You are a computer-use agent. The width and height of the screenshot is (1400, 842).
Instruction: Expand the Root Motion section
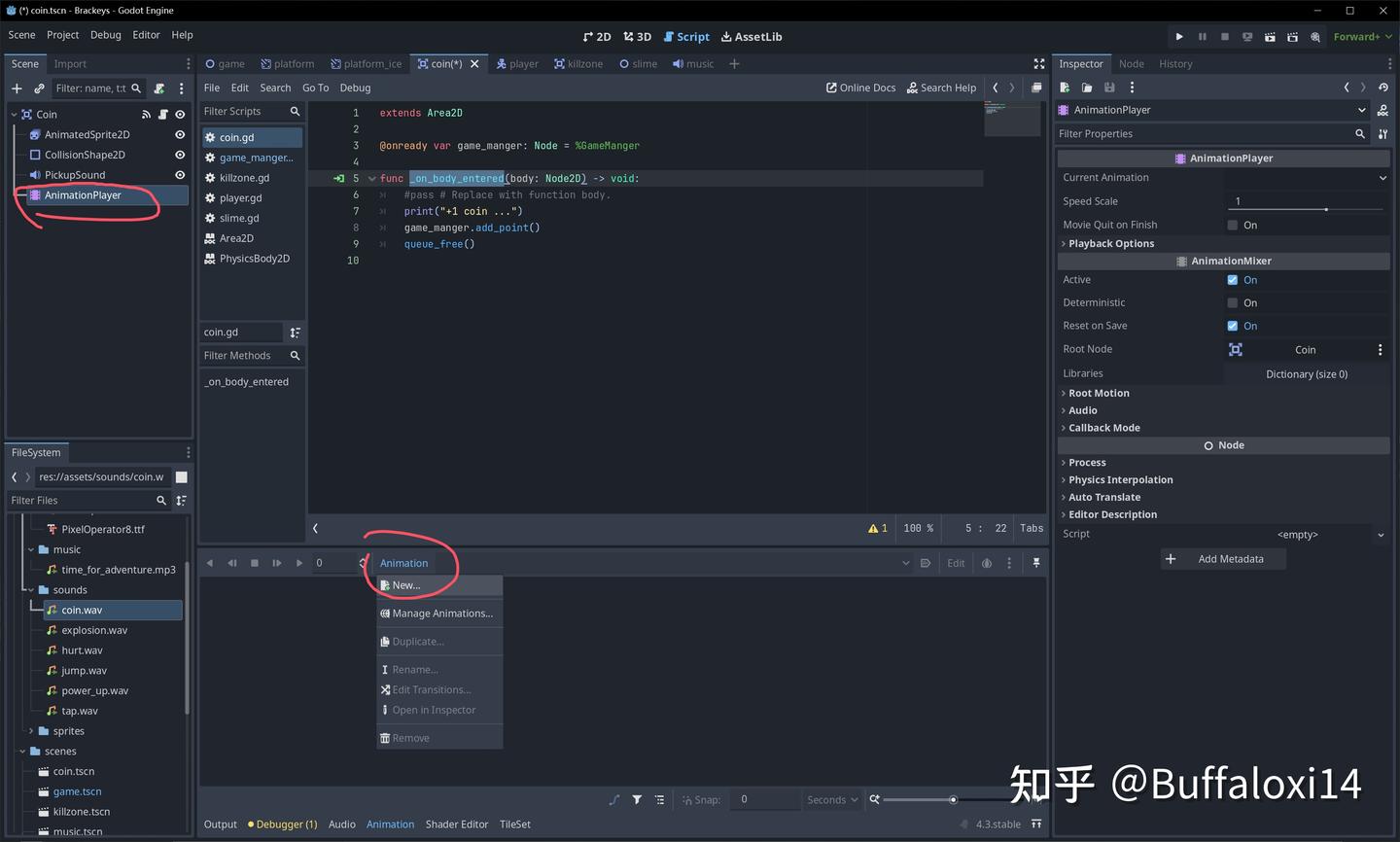(x=1100, y=393)
